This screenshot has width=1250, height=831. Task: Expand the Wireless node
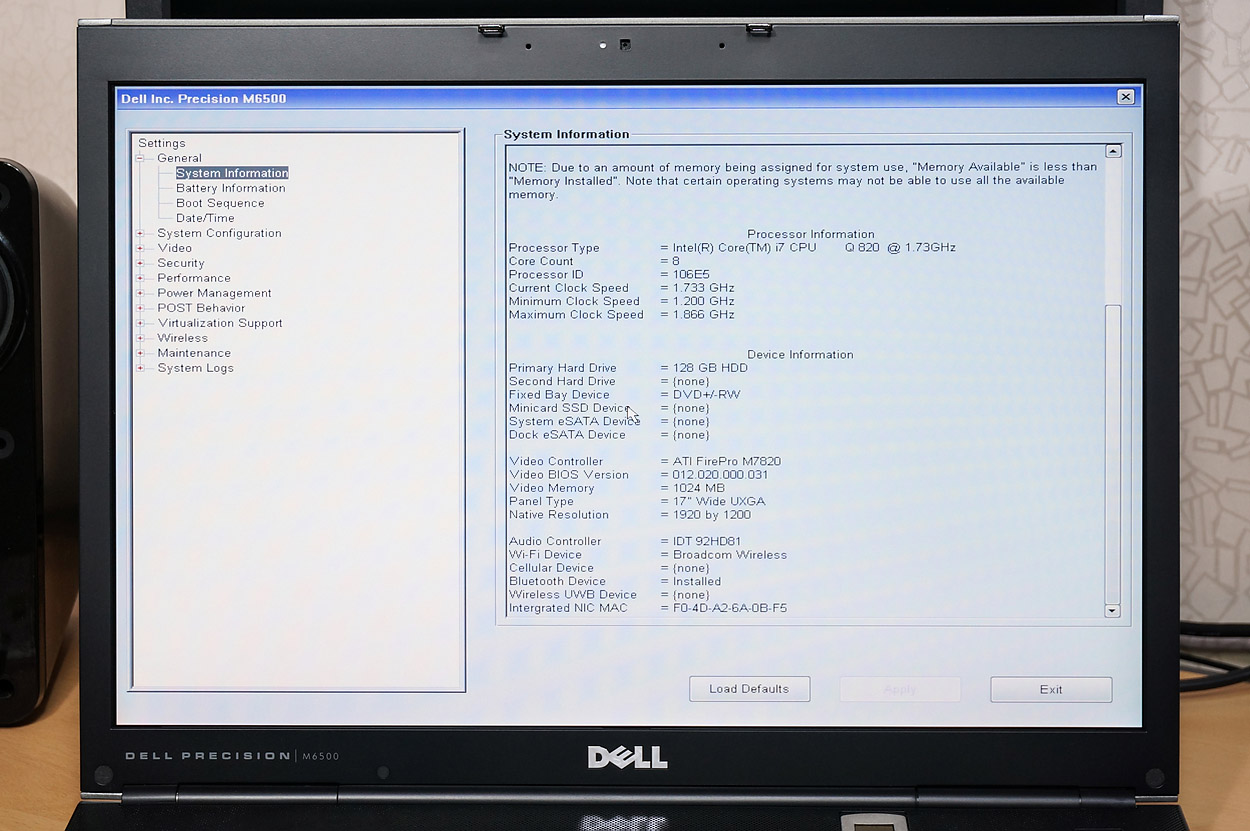[x=141, y=338]
